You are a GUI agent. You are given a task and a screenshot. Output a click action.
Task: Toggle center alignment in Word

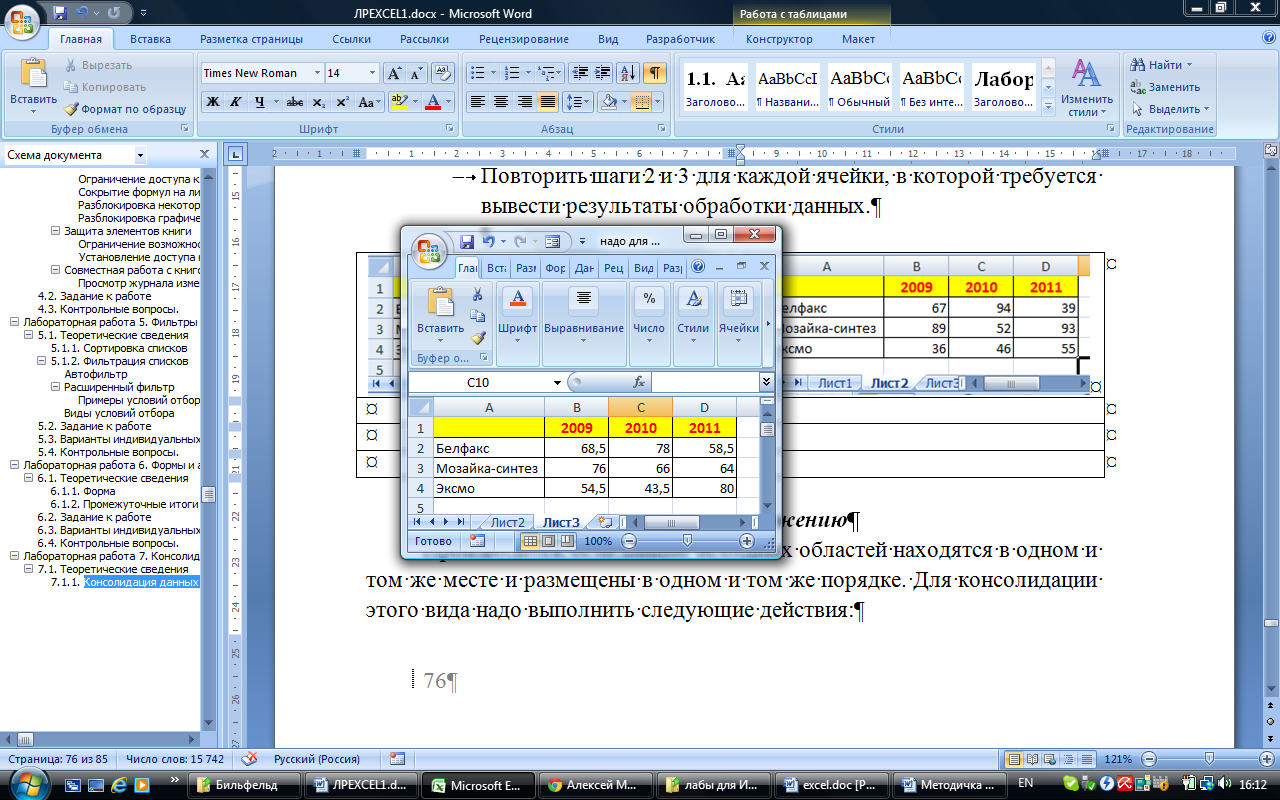pos(501,102)
